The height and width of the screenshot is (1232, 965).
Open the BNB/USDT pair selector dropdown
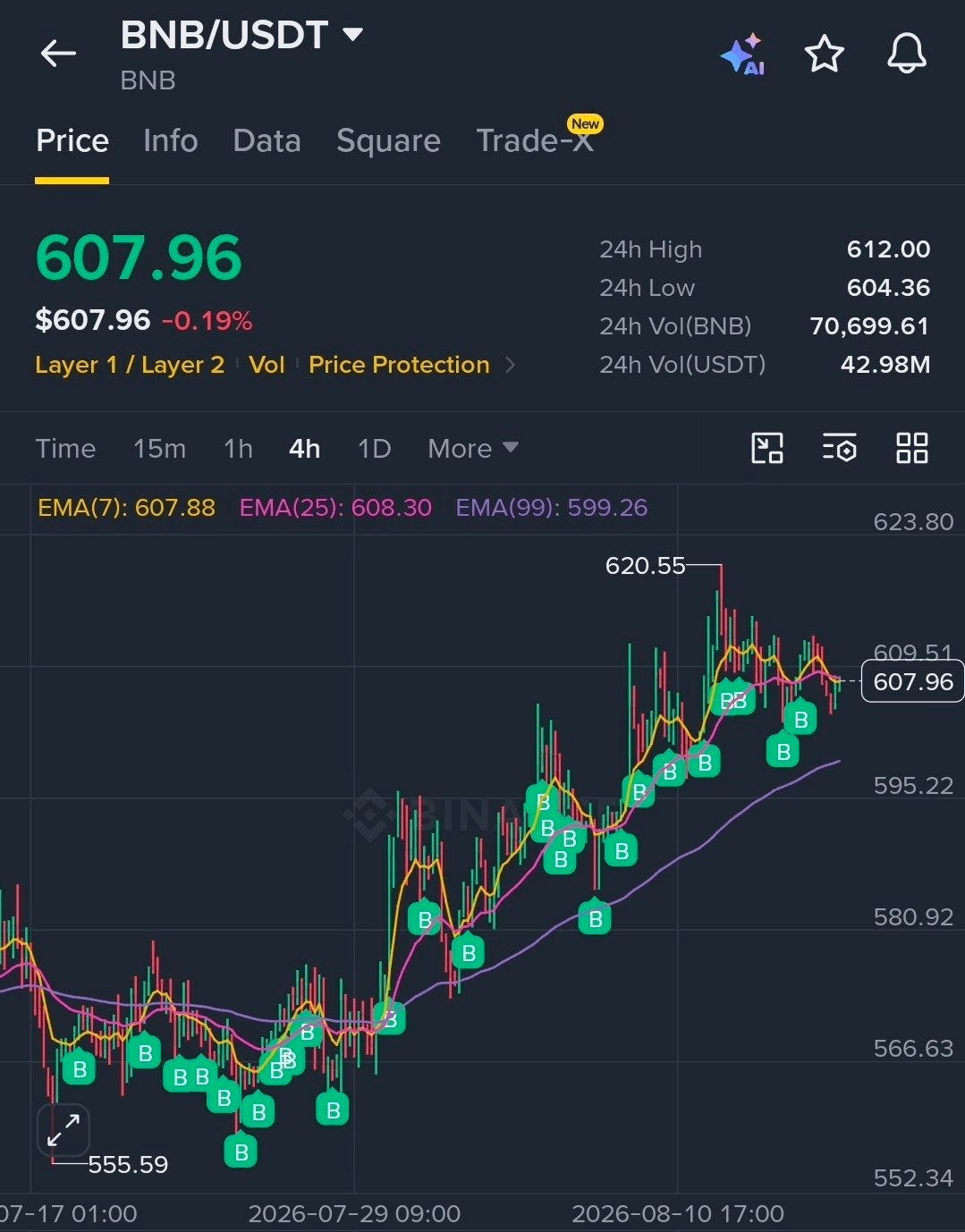pos(353,35)
